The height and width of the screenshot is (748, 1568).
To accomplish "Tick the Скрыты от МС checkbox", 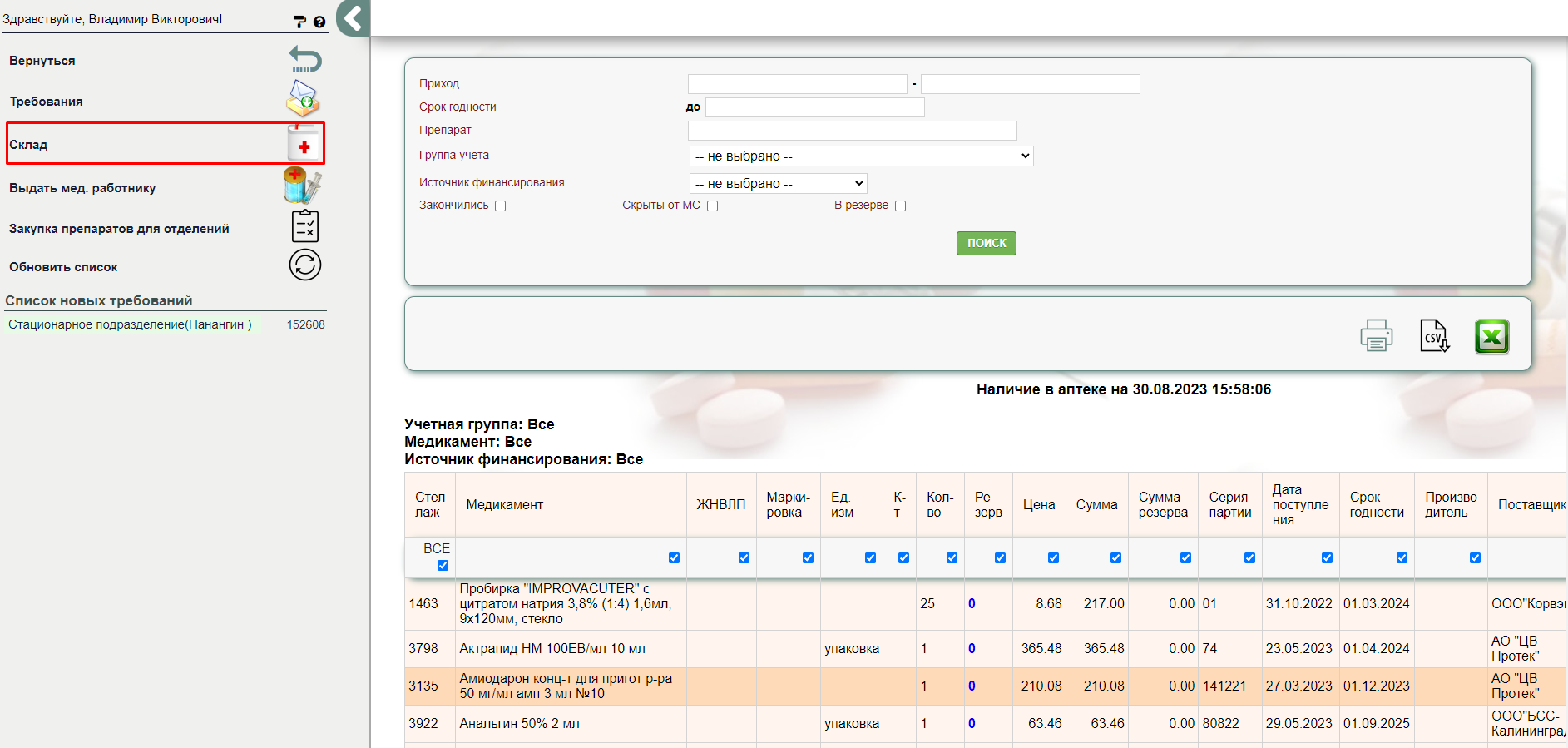I will coord(713,206).
